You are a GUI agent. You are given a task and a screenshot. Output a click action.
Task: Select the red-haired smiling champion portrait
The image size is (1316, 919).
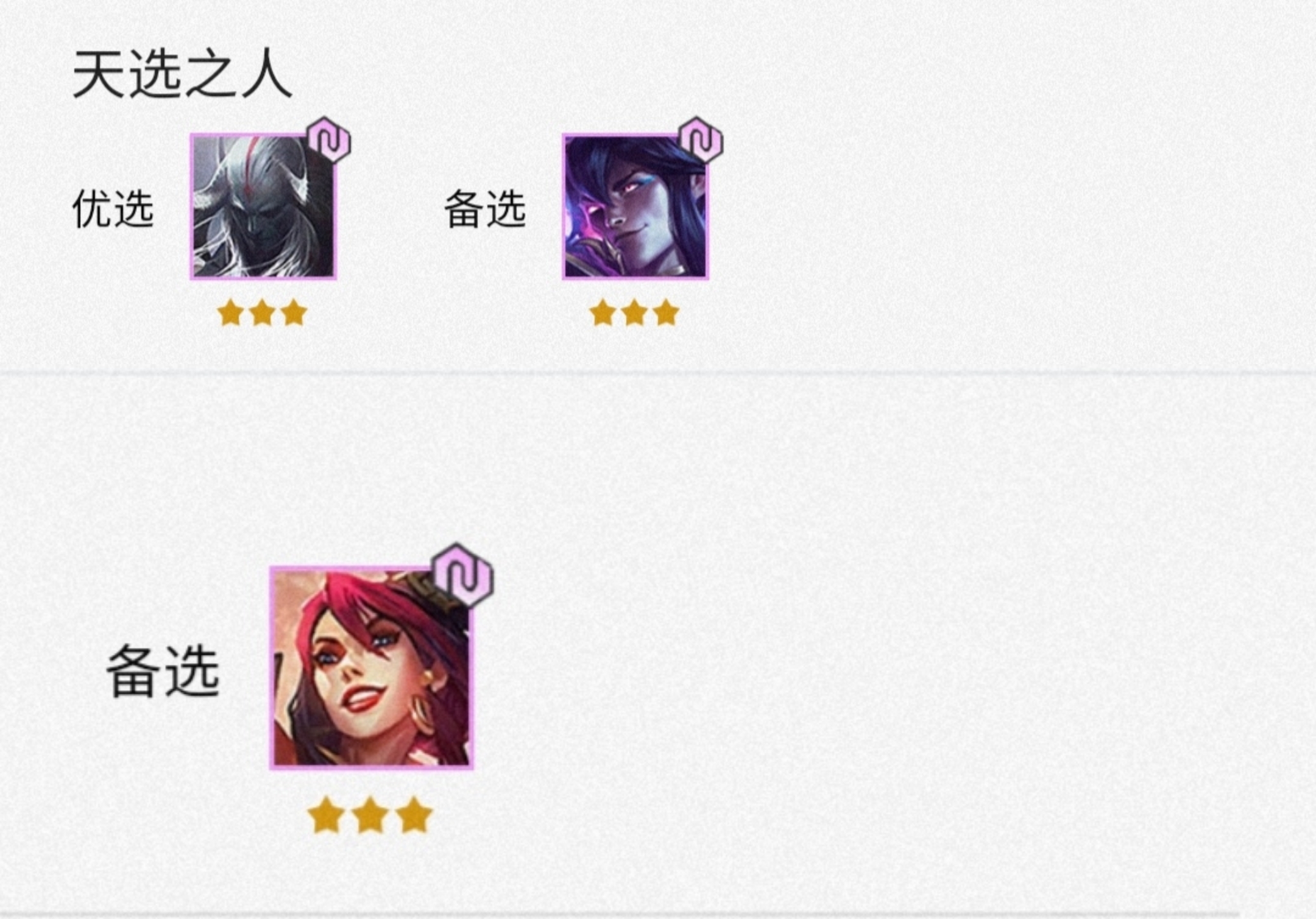tap(372, 668)
